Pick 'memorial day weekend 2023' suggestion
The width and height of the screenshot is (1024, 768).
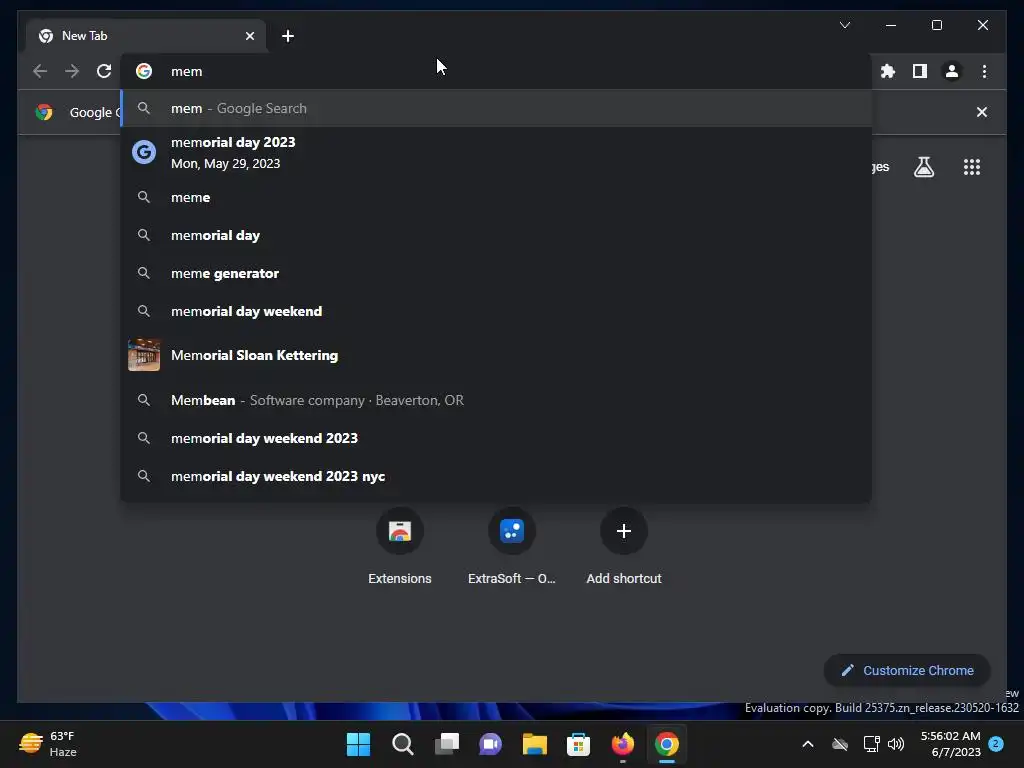(496, 438)
